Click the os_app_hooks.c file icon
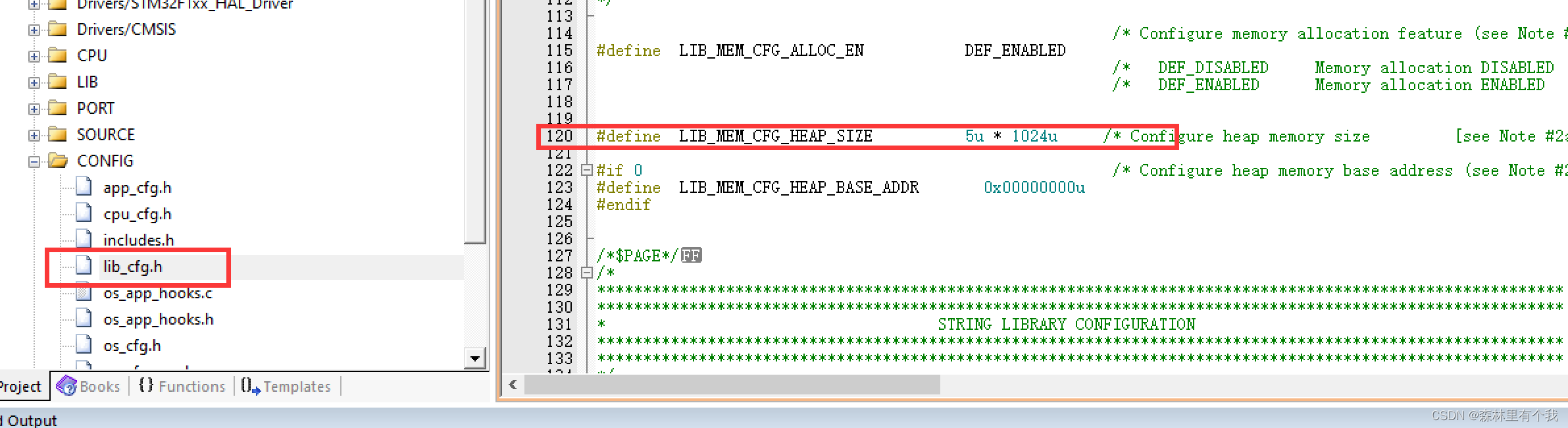Viewport: 1568px width, 428px height. click(x=84, y=292)
